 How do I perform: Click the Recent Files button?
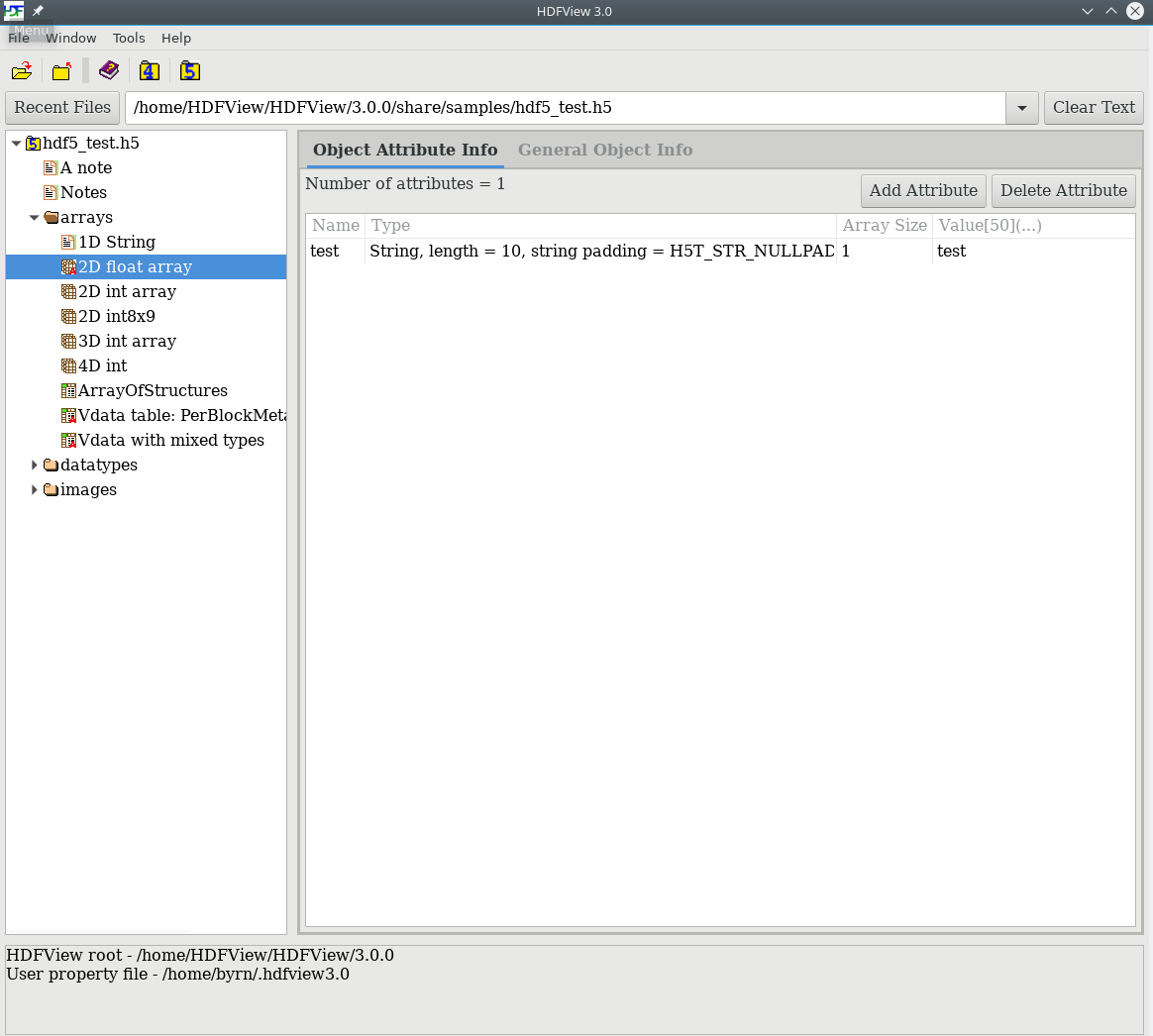click(62, 107)
